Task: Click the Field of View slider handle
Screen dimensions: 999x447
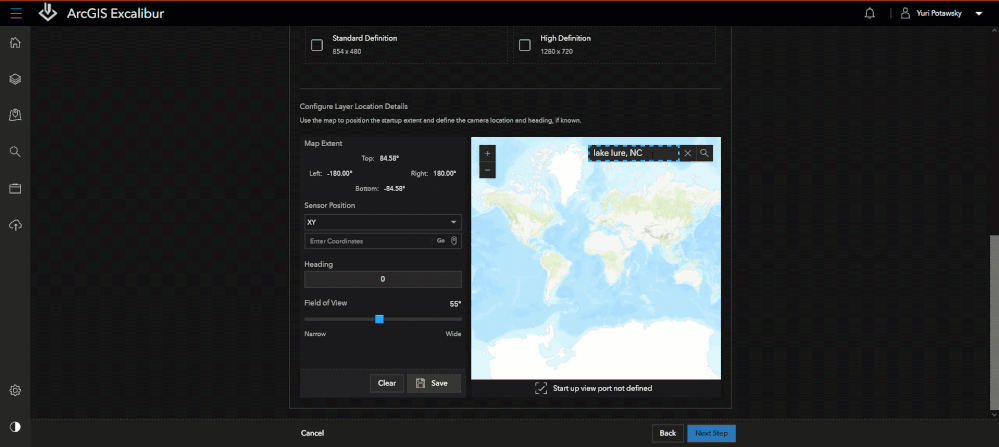Action: coord(379,319)
